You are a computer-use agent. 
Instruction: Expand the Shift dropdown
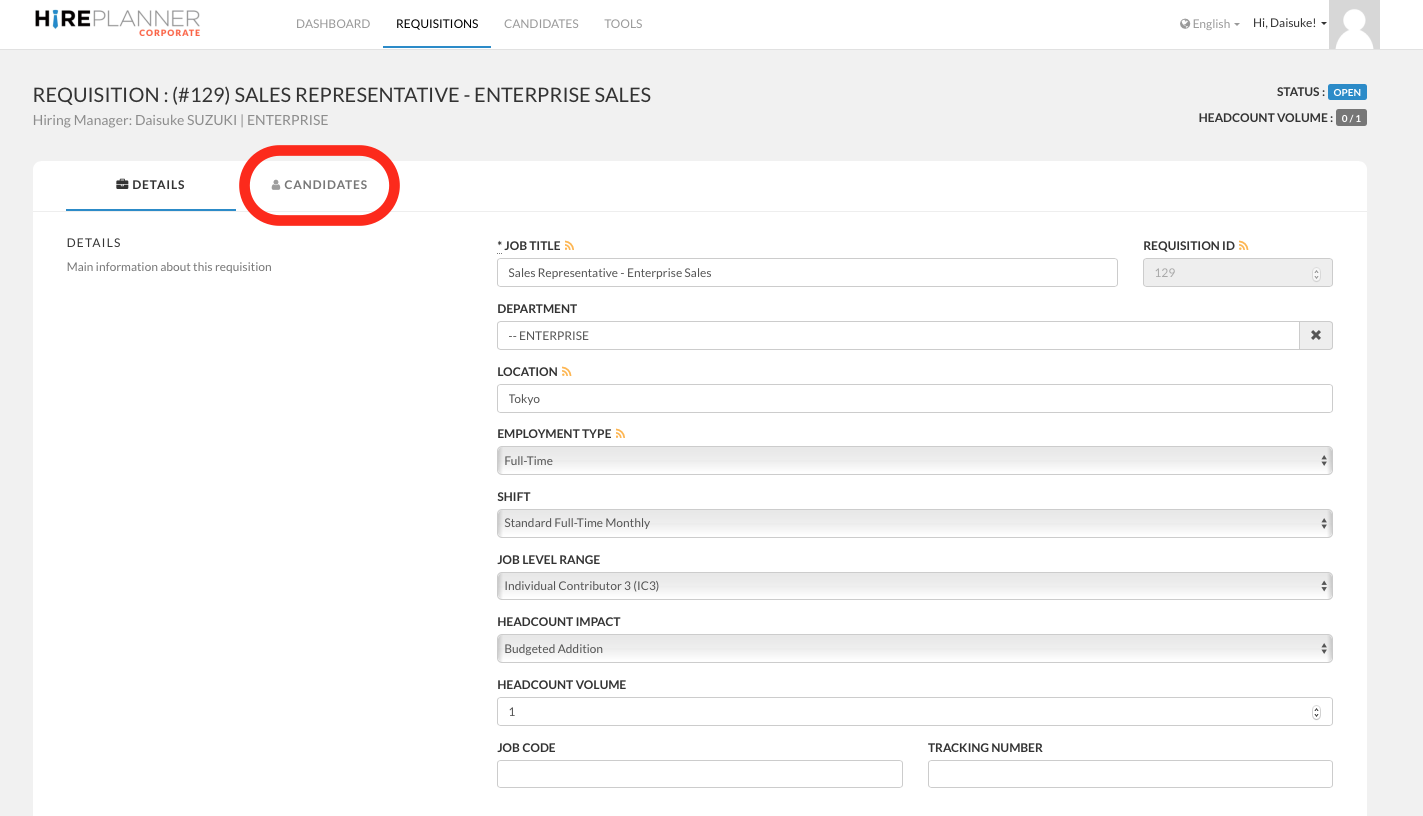click(x=914, y=523)
